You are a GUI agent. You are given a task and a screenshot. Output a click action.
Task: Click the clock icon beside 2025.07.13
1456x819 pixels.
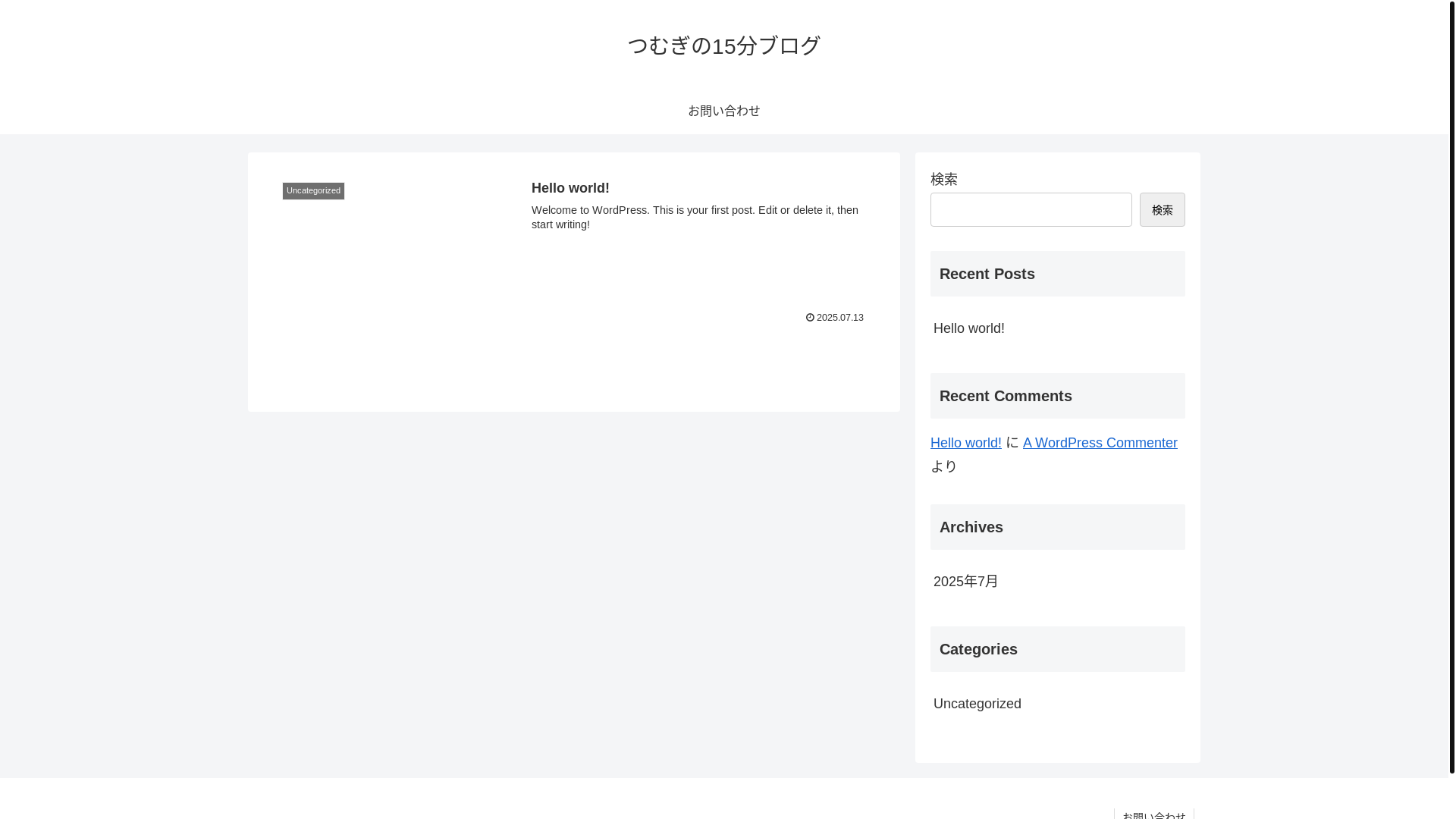click(810, 318)
